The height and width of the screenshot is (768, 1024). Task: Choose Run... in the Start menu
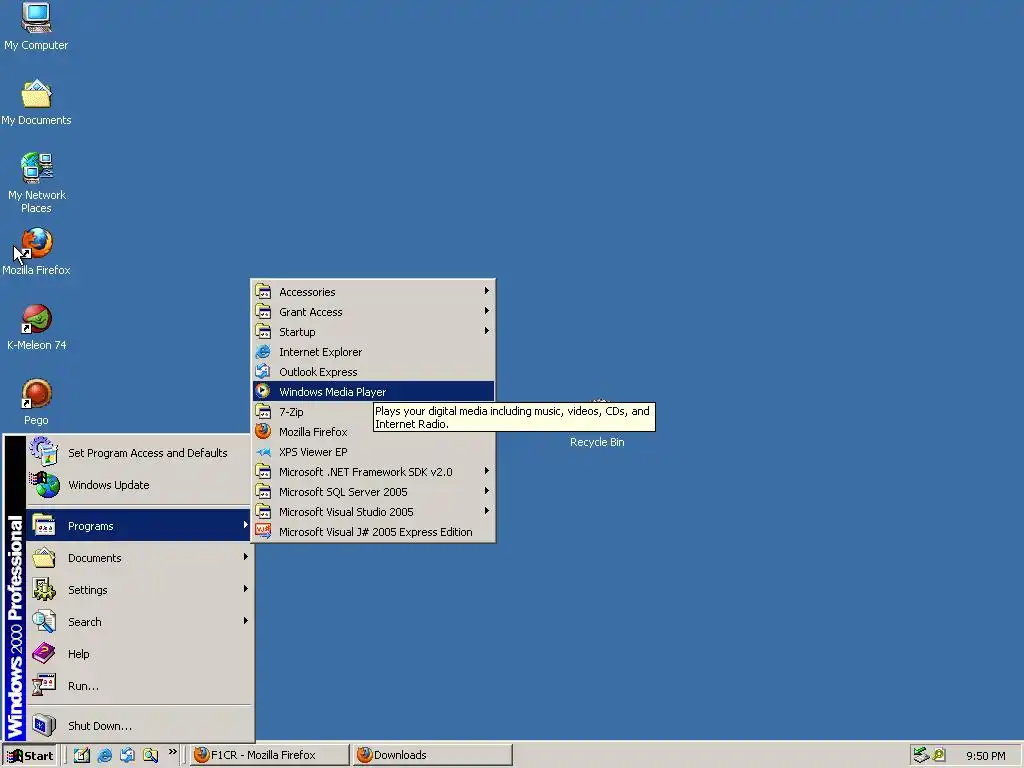(x=139, y=686)
